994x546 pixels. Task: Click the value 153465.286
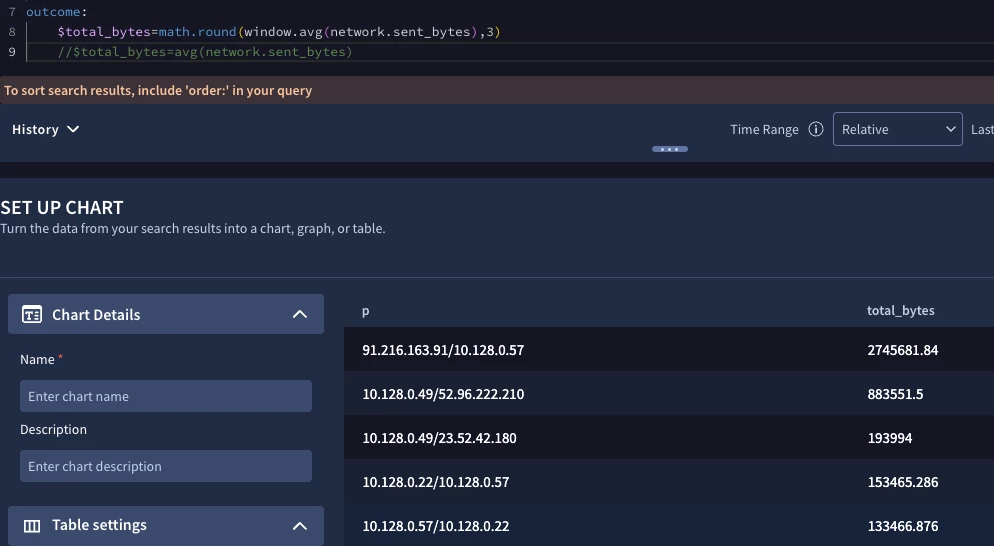click(903, 482)
